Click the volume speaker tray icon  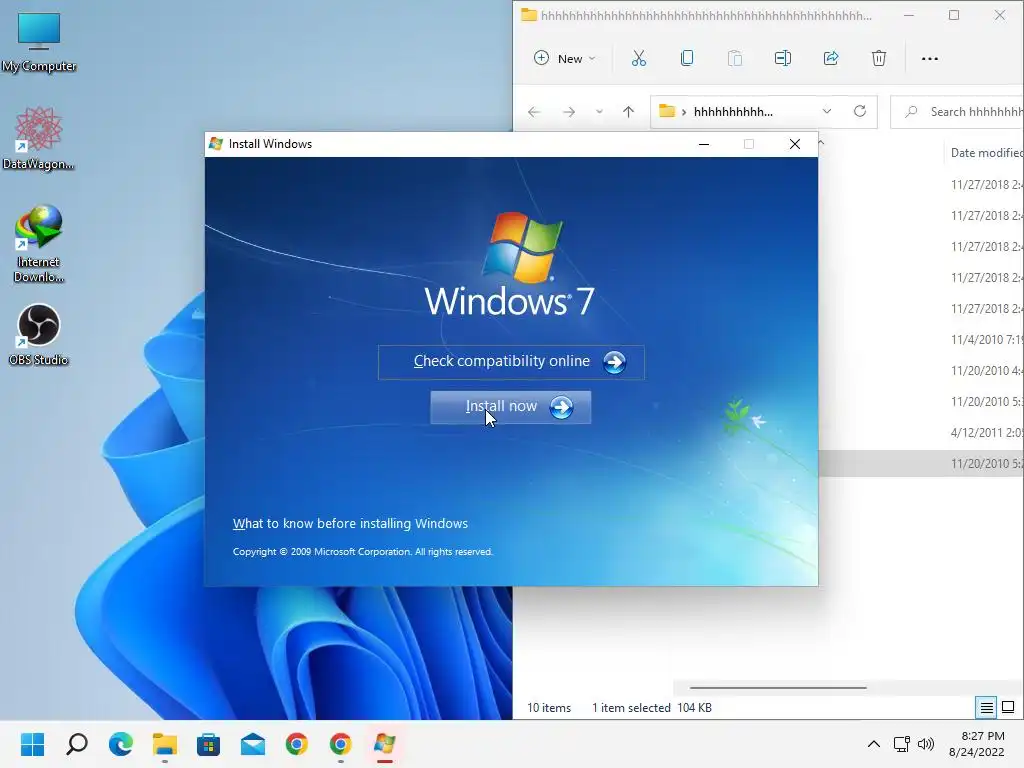tap(925, 744)
